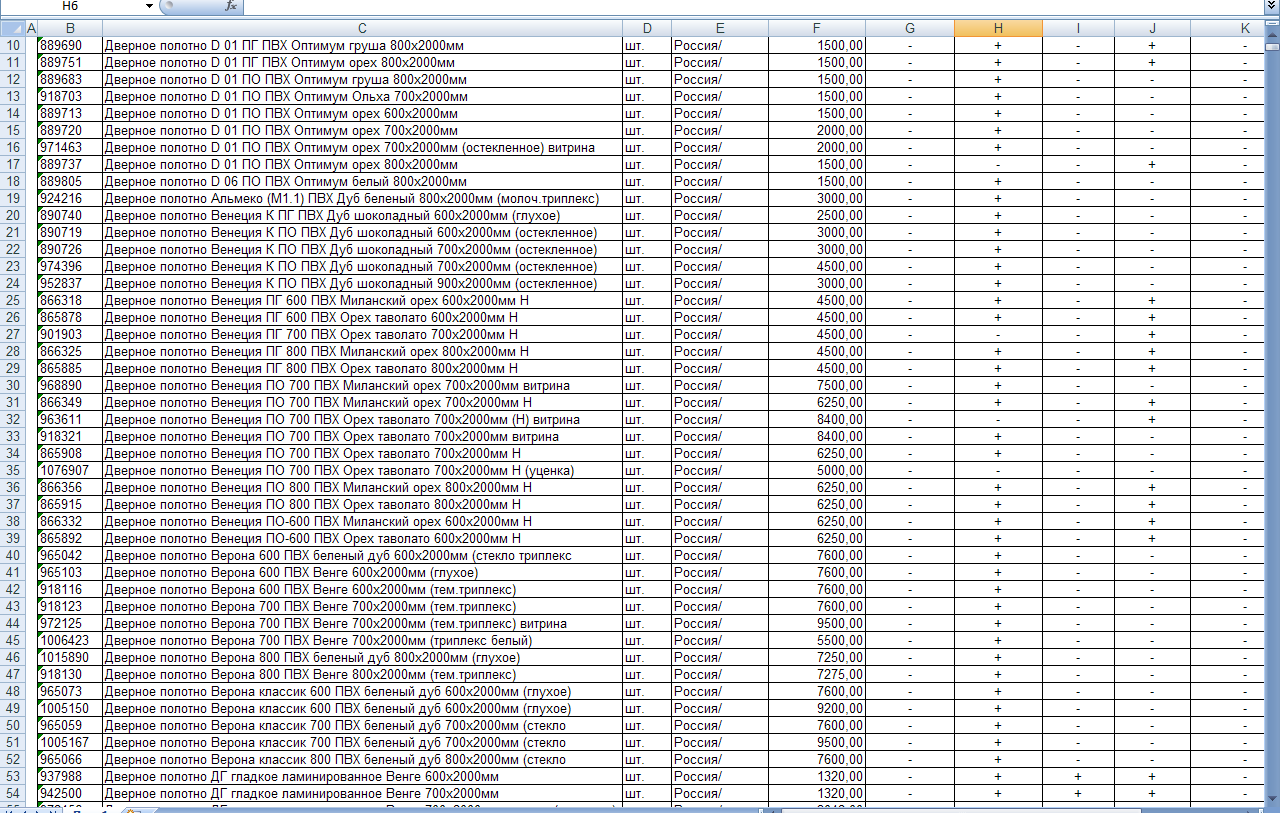Click price 7500,00 in row 30
The image size is (1280, 813).
coord(817,385)
